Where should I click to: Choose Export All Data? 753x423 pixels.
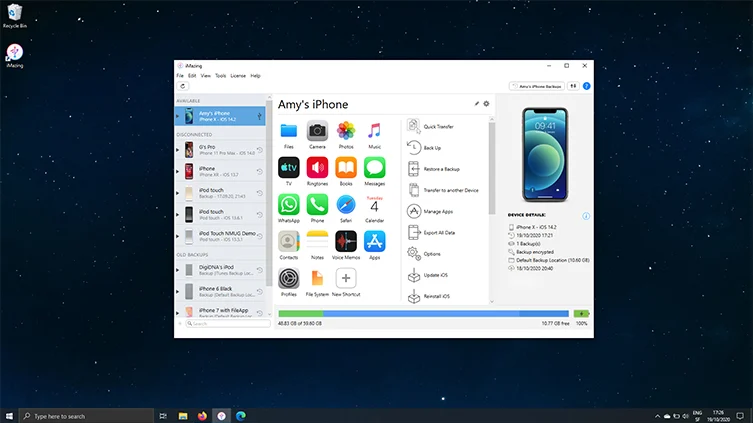pos(431,232)
